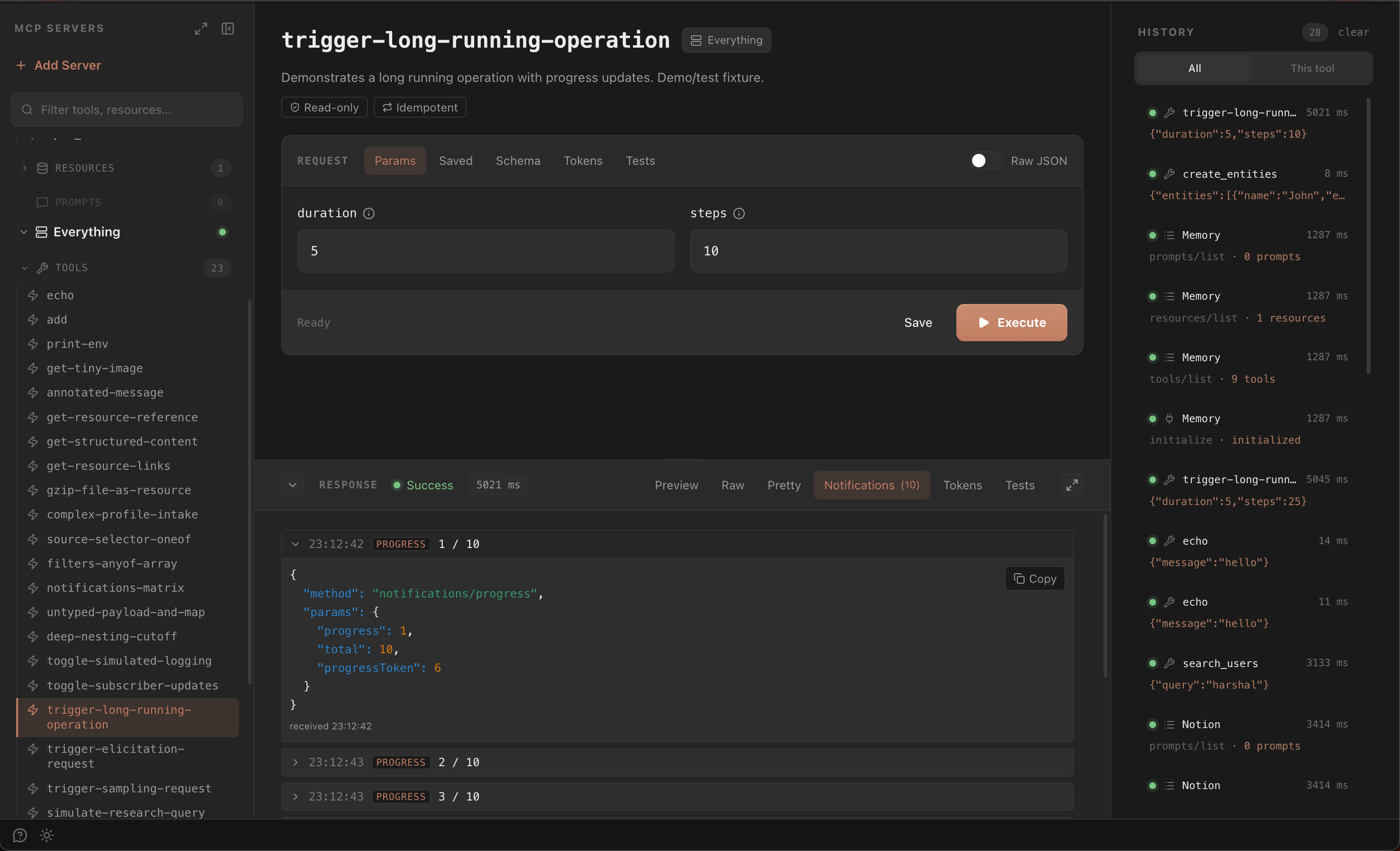The width and height of the screenshot is (1400, 851).
Task: Click the server icon in Everything badge
Action: (x=695, y=41)
